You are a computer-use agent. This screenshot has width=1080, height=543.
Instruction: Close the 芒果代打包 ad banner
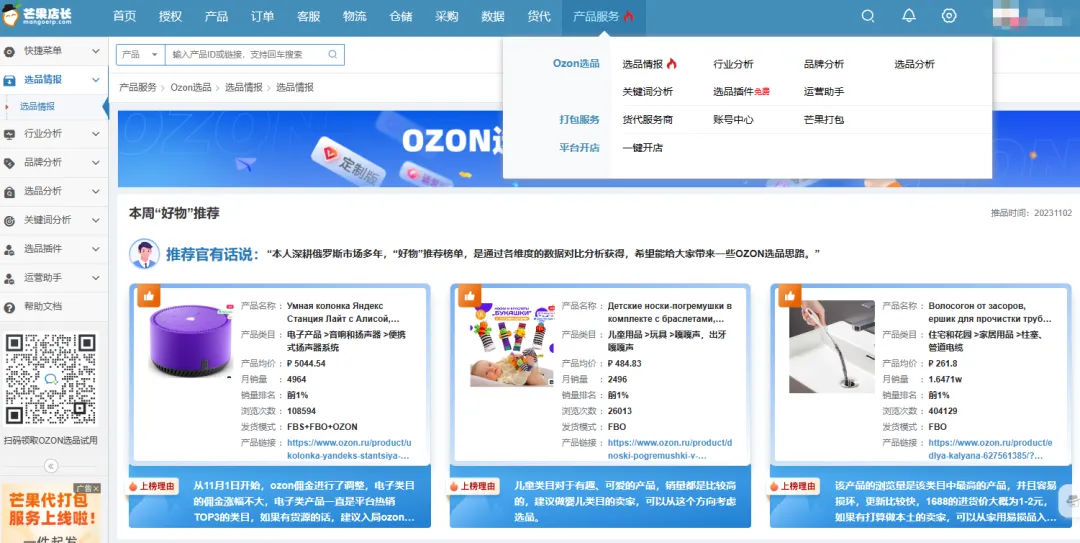coord(96,489)
